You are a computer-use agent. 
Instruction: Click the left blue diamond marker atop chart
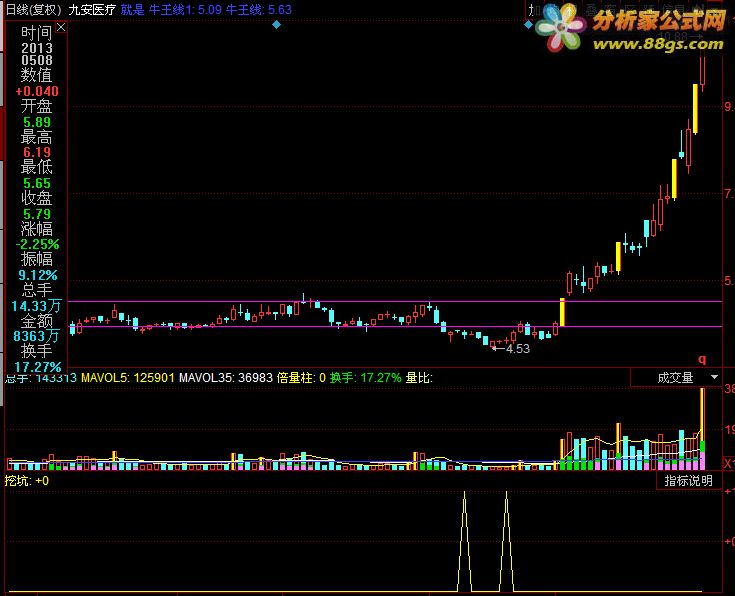point(277,24)
